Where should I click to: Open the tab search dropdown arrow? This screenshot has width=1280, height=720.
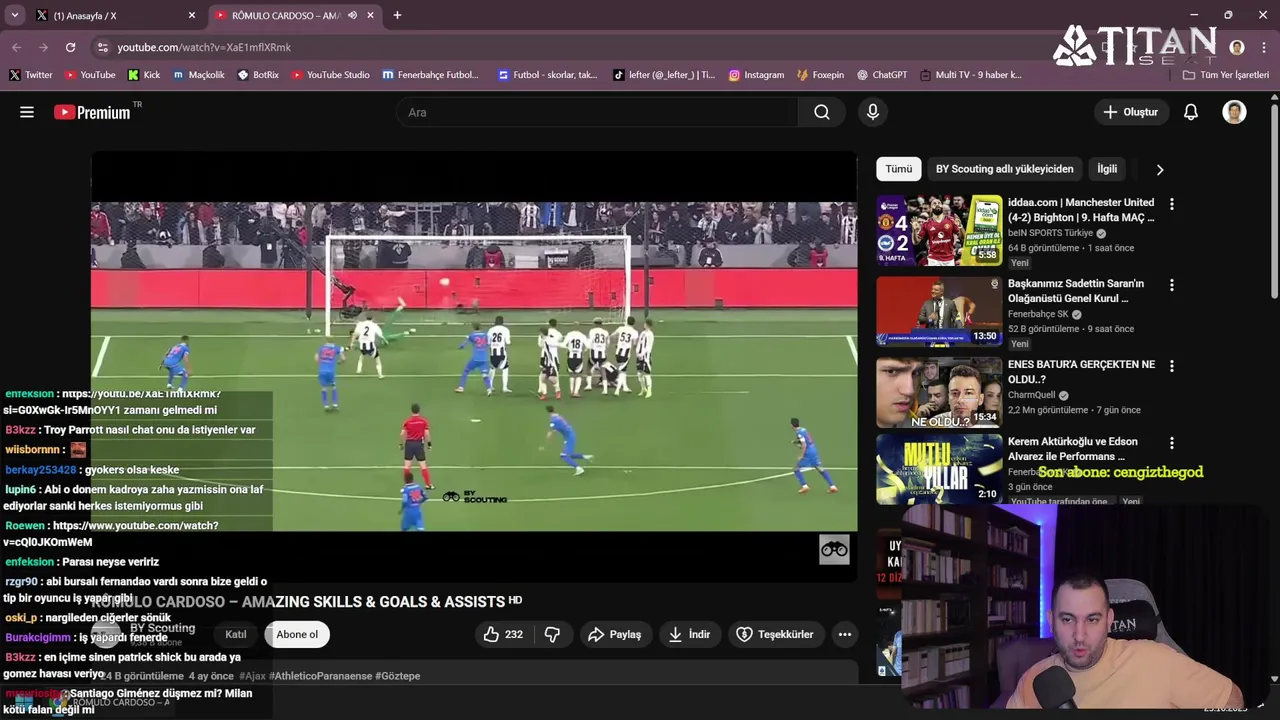click(x=14, y=15)
